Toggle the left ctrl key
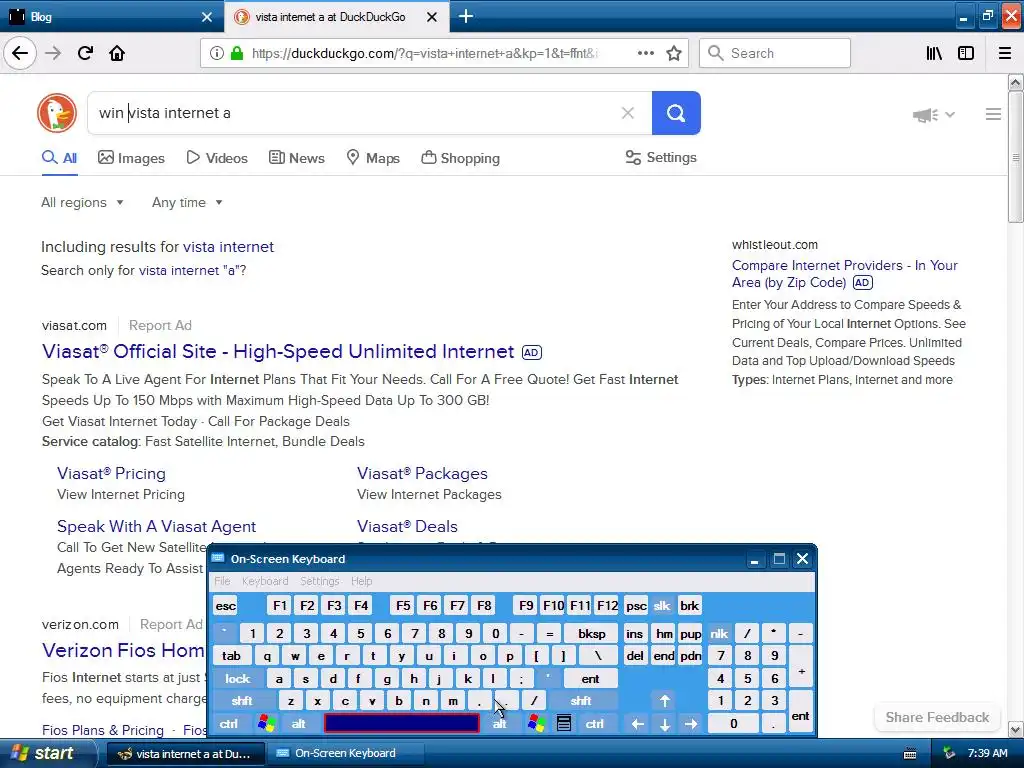The image size is (1024, 768). pyautogui.click(x=229, y=724)
